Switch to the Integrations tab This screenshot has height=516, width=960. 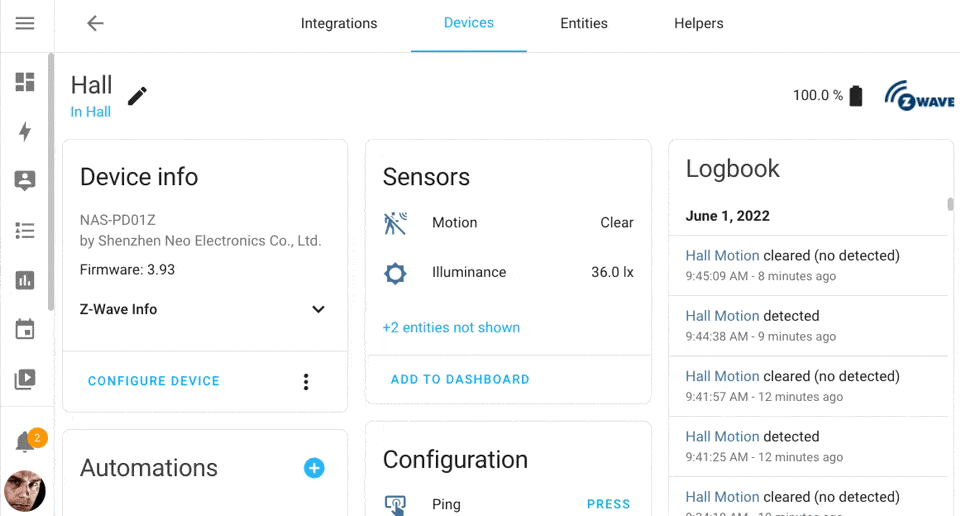pos(339,24)
